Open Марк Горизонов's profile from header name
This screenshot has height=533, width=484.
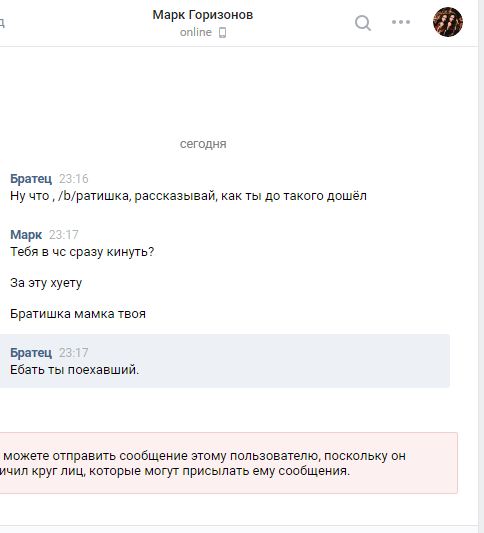click(203, 15)
